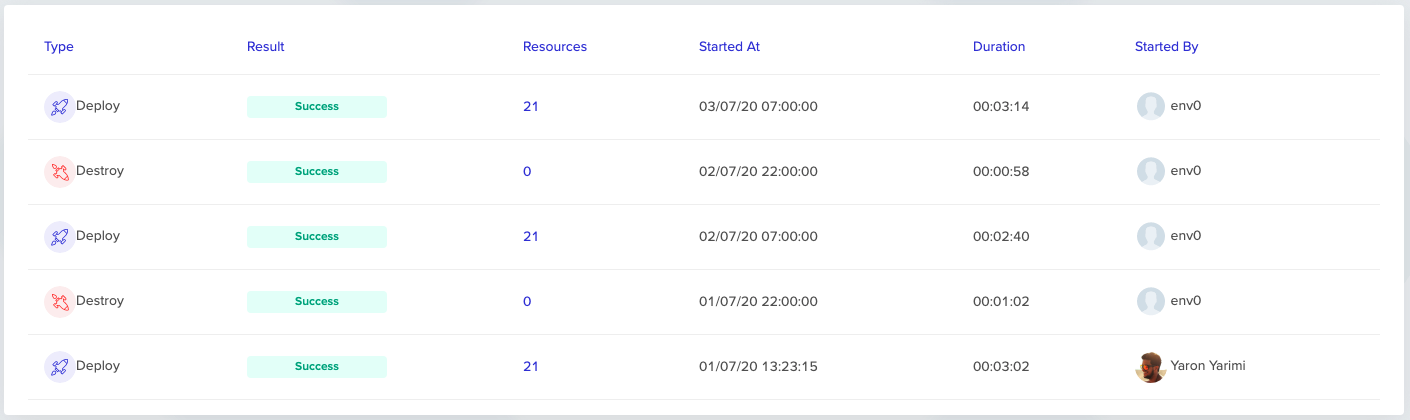
Task: Sort by the Started By column header
Action: 1167,47
